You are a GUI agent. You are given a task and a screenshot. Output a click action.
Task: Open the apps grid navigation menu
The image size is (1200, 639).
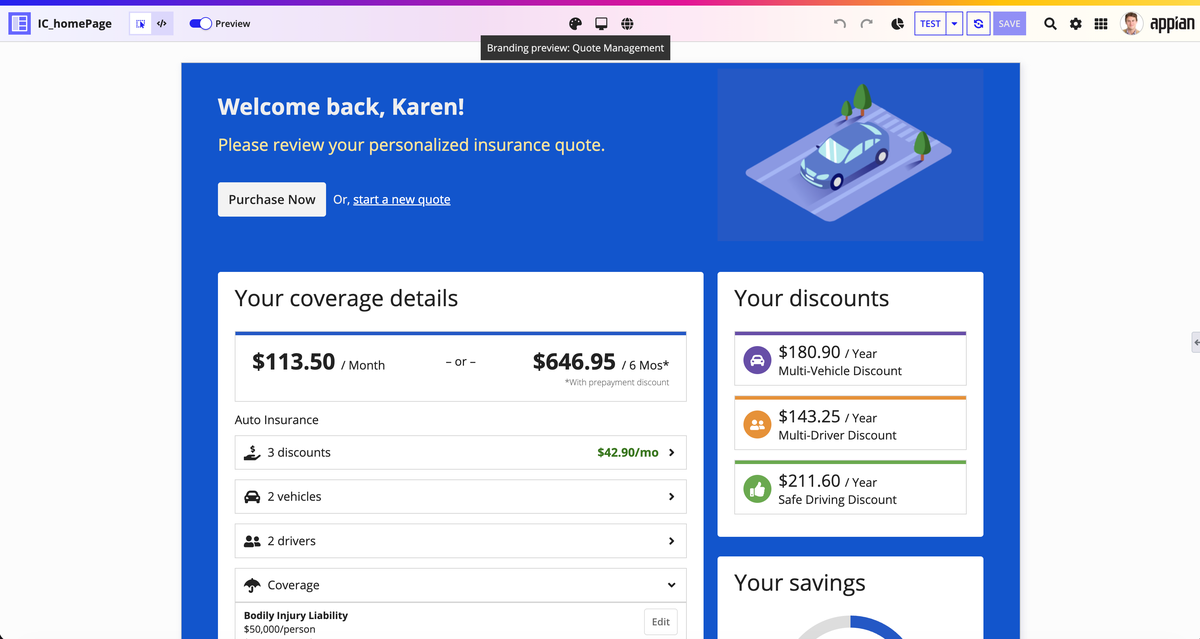coord(1101,24)
